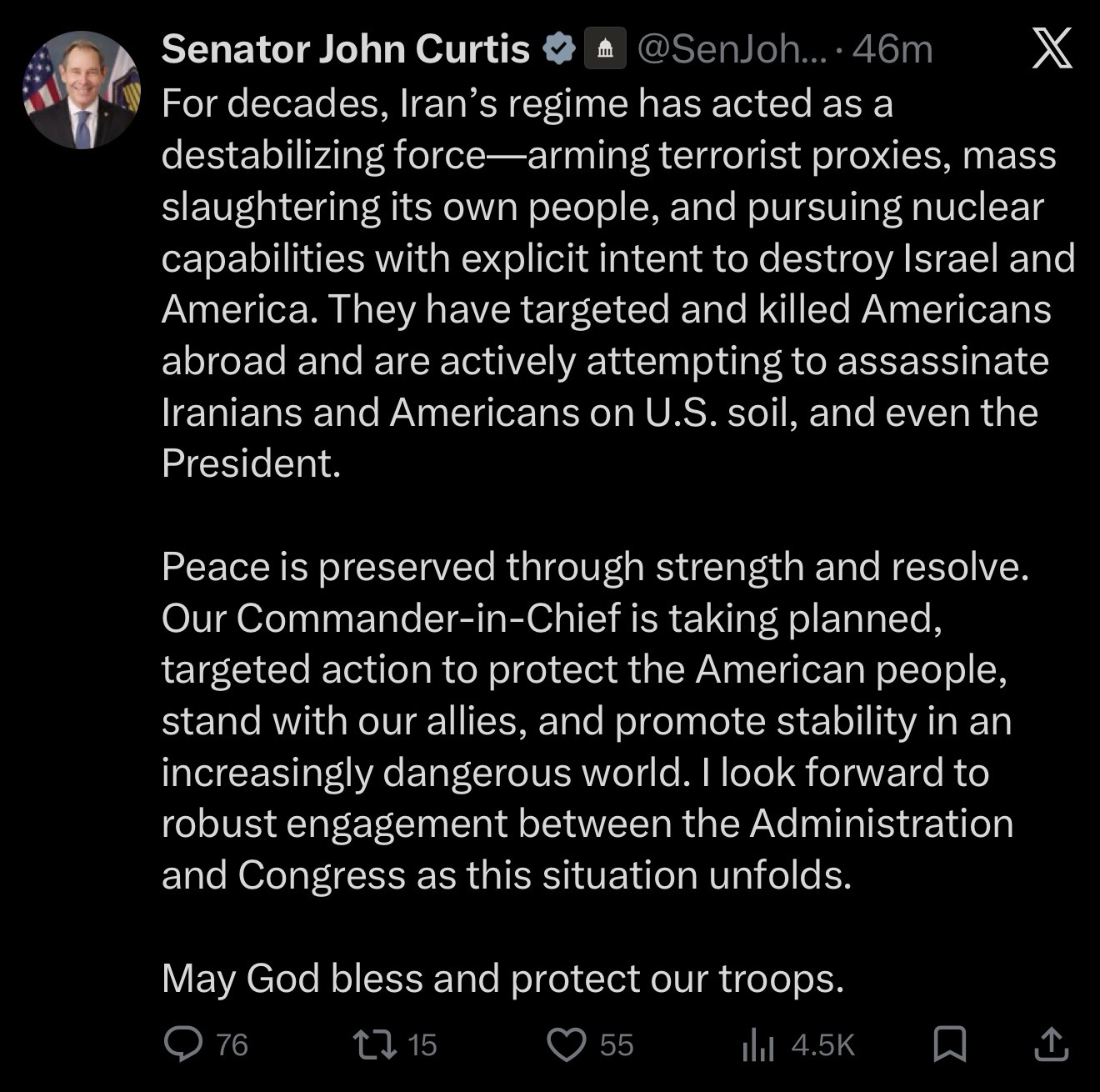The image size is (1100, 1092).
Task: Click the 4.5K views count
Action: pos(822,1044)
